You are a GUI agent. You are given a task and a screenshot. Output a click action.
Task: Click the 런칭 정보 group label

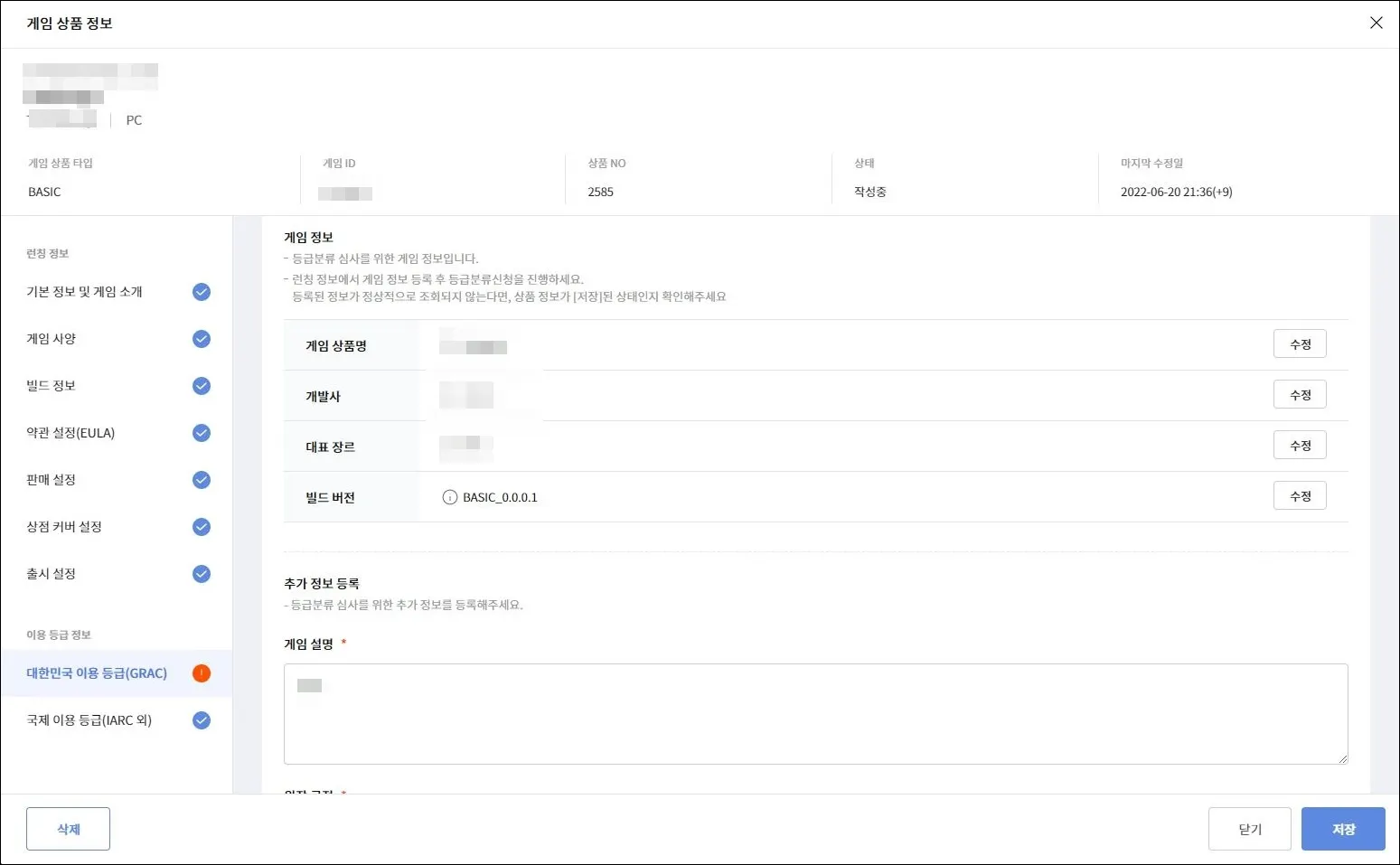click(47, 254)
